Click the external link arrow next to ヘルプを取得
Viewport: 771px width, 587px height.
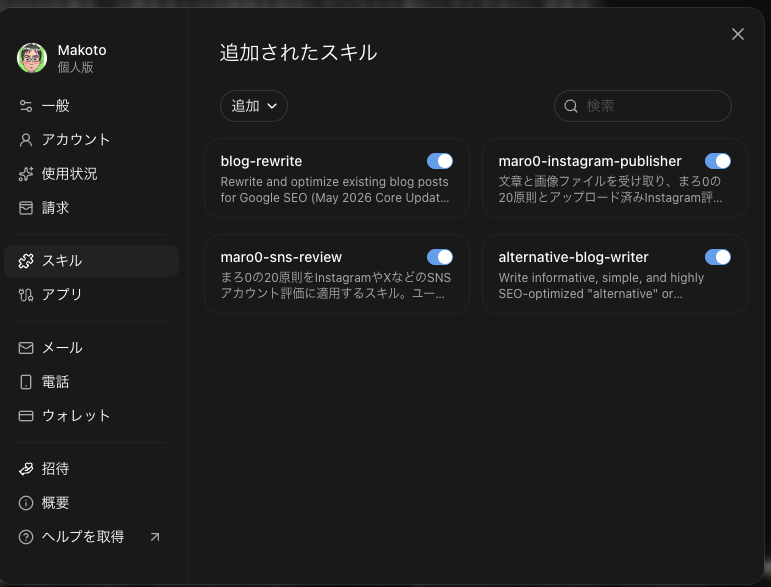point(154,537)
